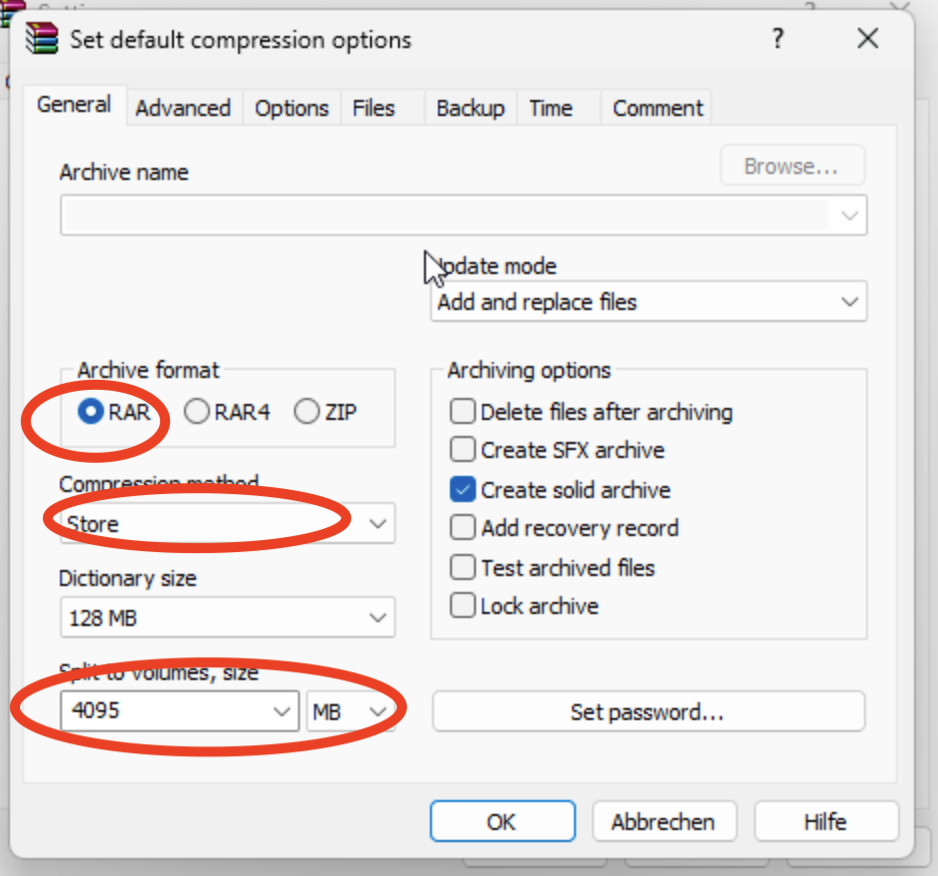Open the Options tab

pyautogui.click(x=291, y=108)
